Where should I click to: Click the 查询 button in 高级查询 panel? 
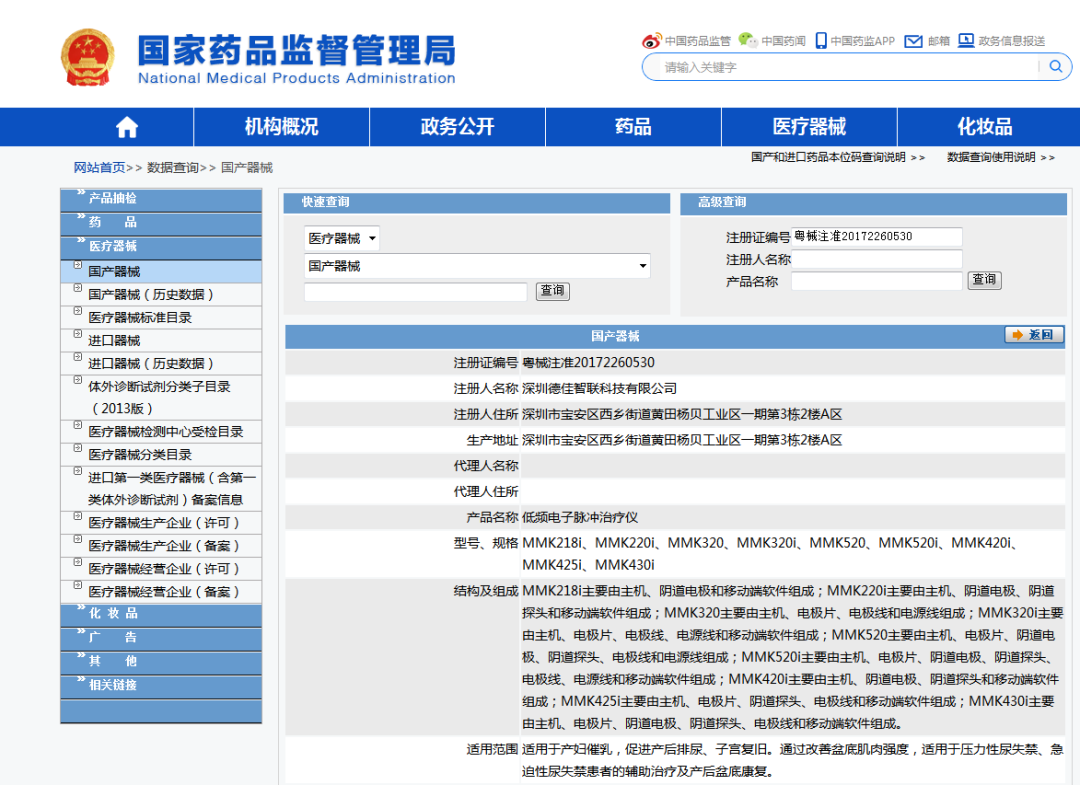click(984, 280)
